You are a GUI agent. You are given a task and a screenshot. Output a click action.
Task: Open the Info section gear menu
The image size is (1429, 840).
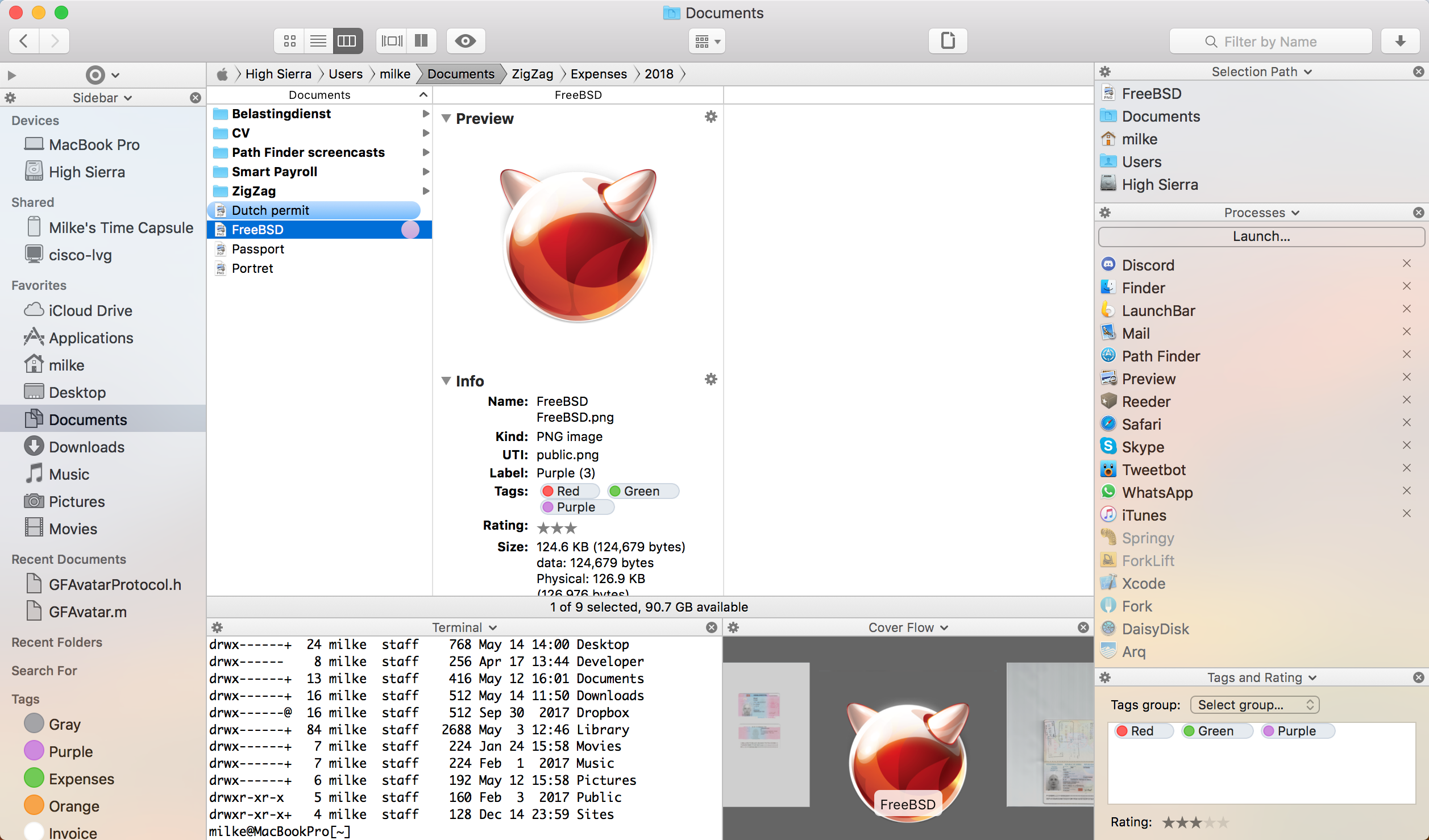[x=711, y=380]
